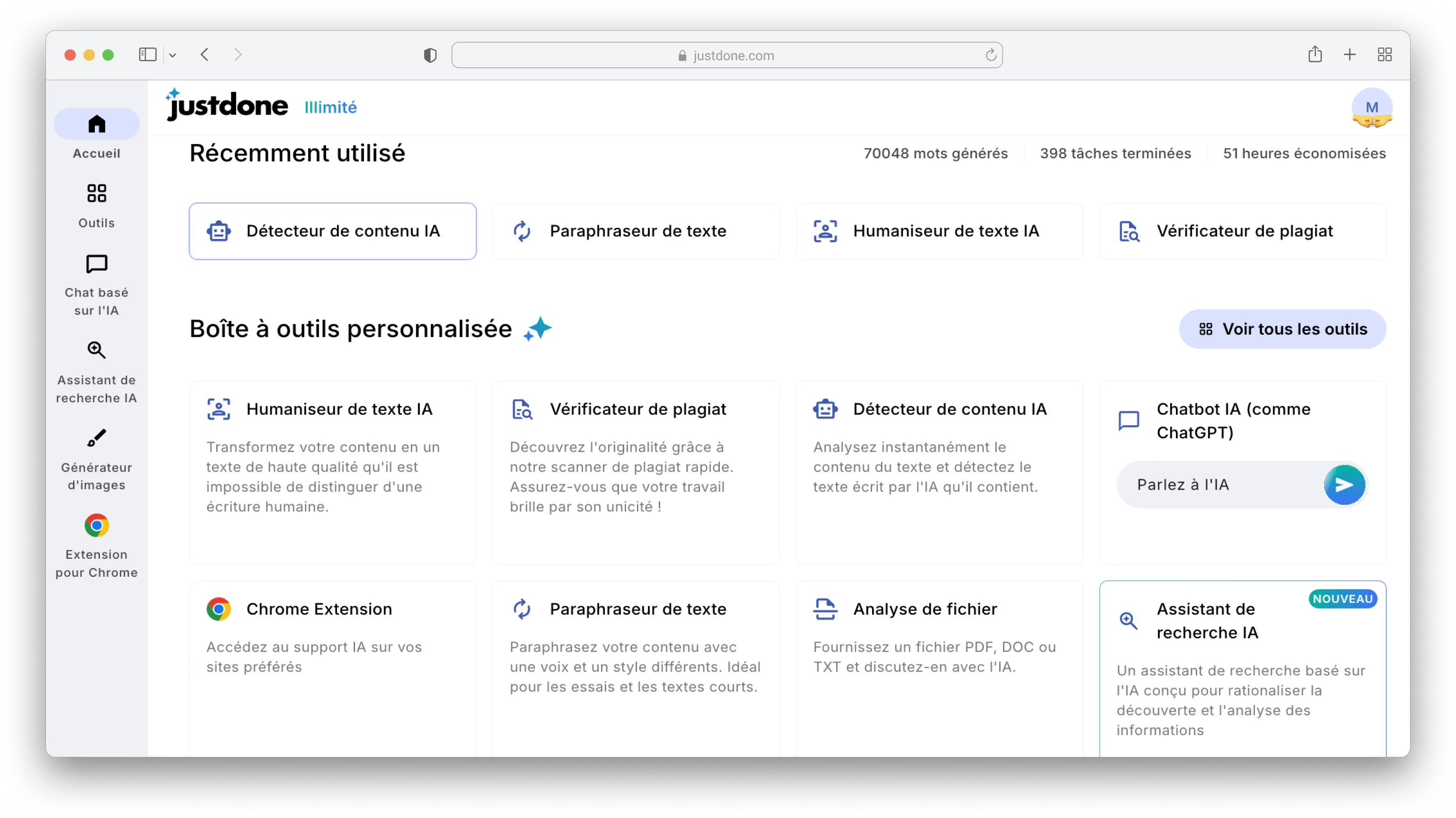This screenshot has width=1456, height=818.
Task: Open the recently used Détecteur de contenu IA
Action: coord(332,231)
